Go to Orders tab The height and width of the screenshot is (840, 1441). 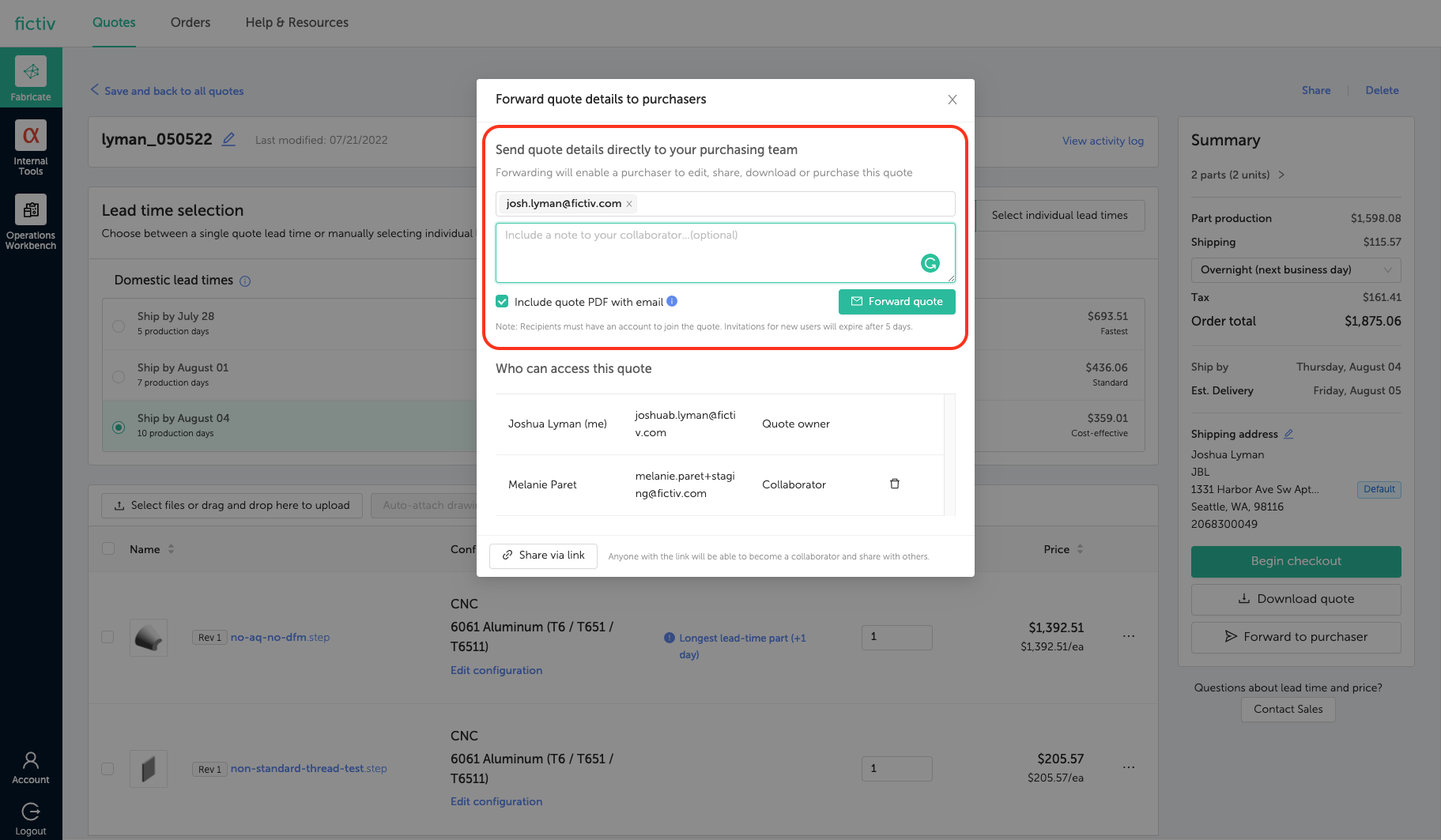(x=190, y=22)
